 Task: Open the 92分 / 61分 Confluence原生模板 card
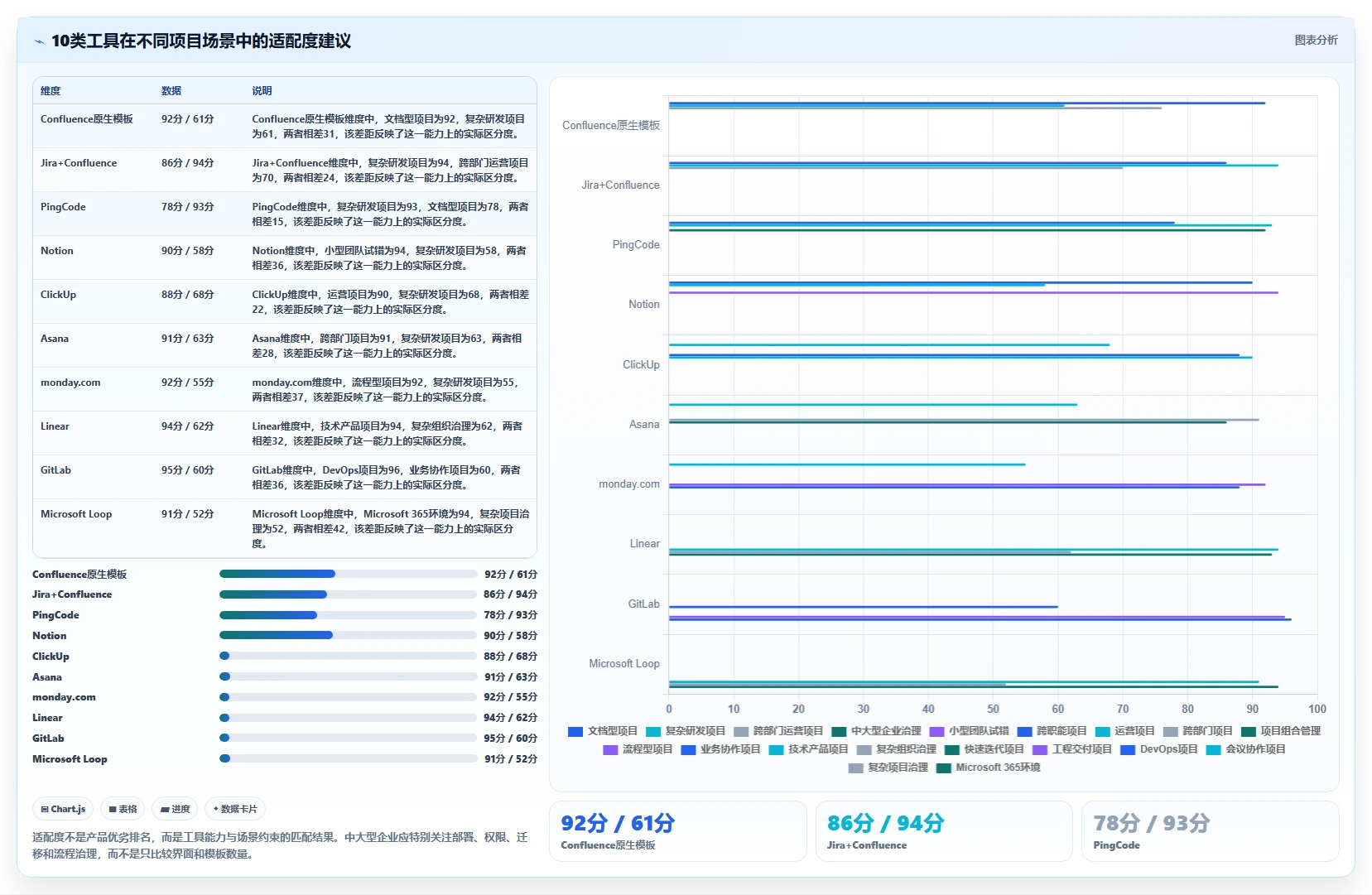click(678, 831)
